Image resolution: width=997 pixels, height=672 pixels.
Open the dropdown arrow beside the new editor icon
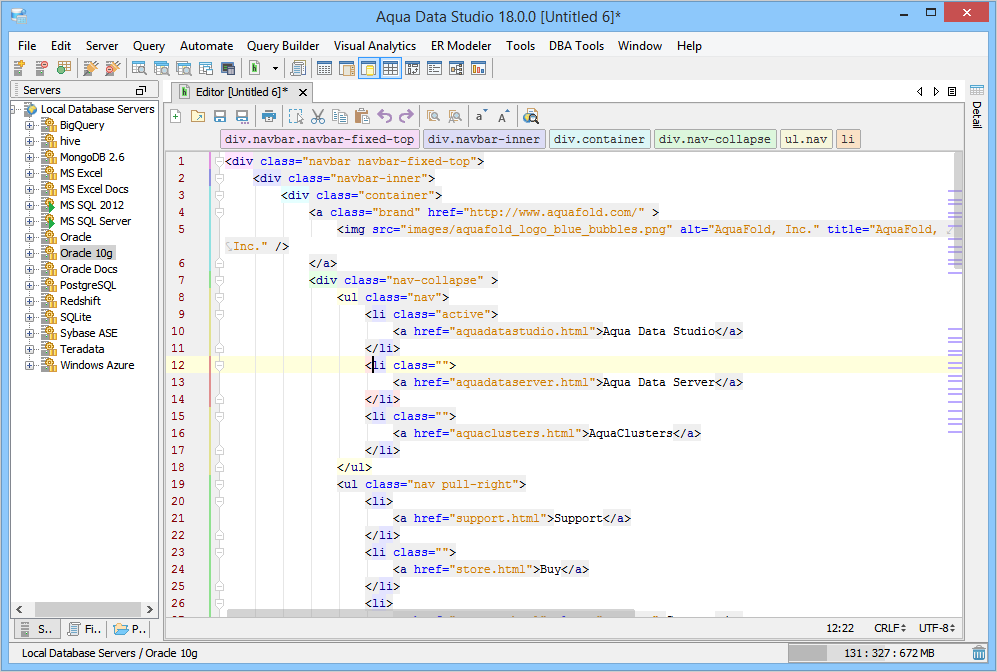click(275, 68)
